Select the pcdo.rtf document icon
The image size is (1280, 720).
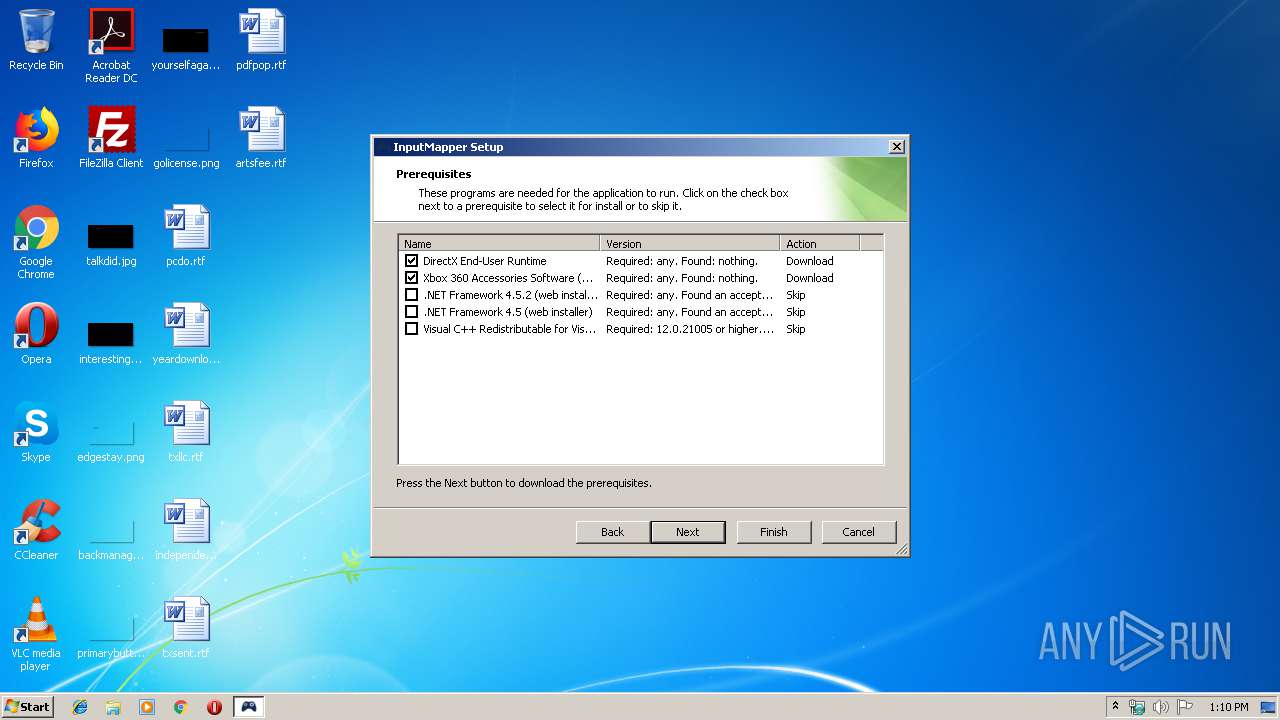(186, 236)
